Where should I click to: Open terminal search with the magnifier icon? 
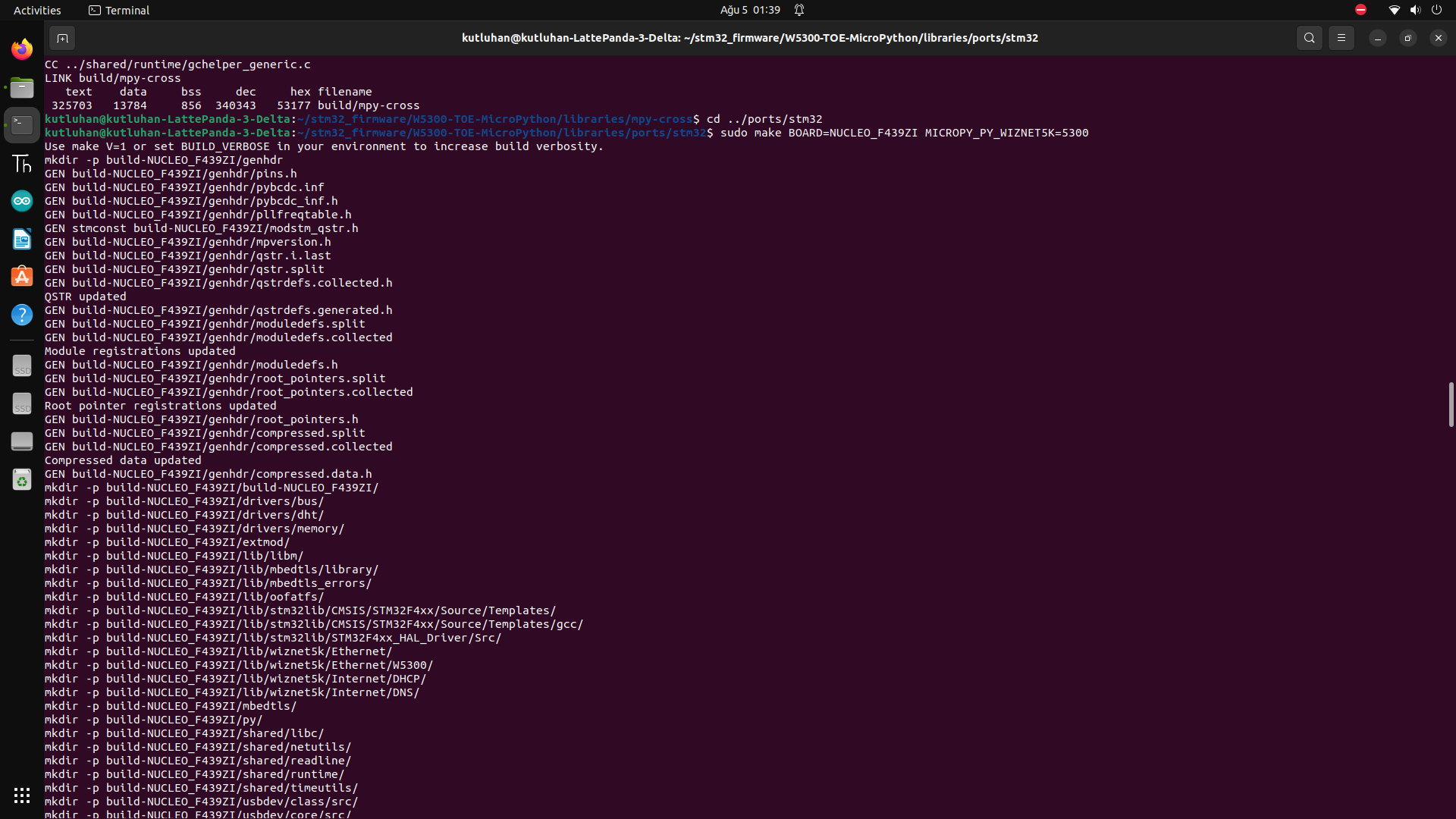[x=1310, y=37]
